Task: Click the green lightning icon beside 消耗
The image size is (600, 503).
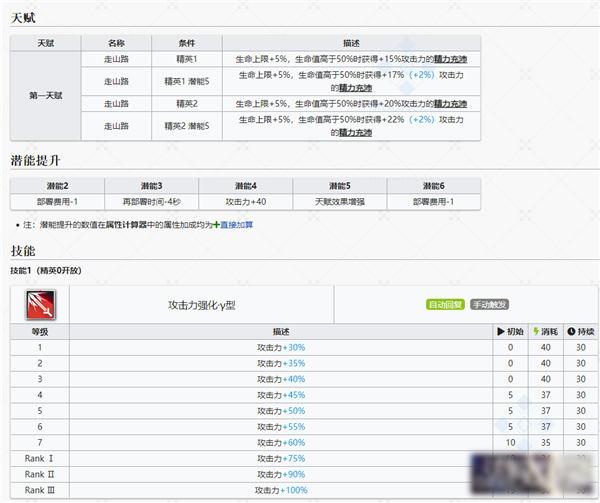Action: click(x=536, y=331)
